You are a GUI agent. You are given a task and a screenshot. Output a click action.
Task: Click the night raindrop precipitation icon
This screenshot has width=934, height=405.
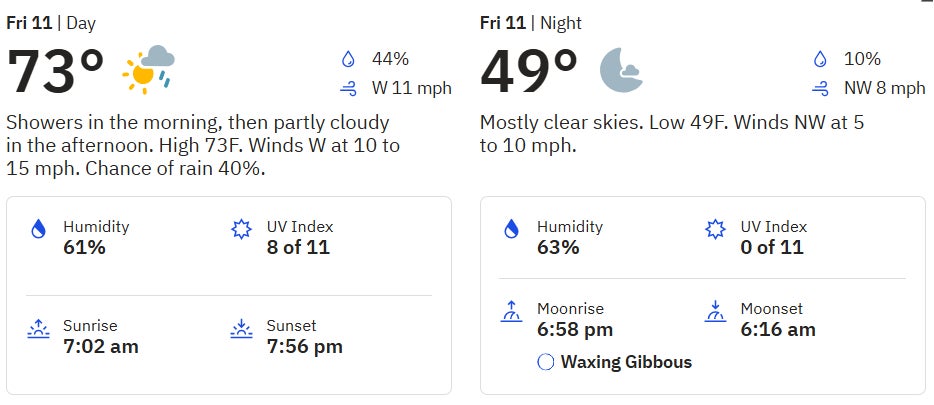(821, 59)
